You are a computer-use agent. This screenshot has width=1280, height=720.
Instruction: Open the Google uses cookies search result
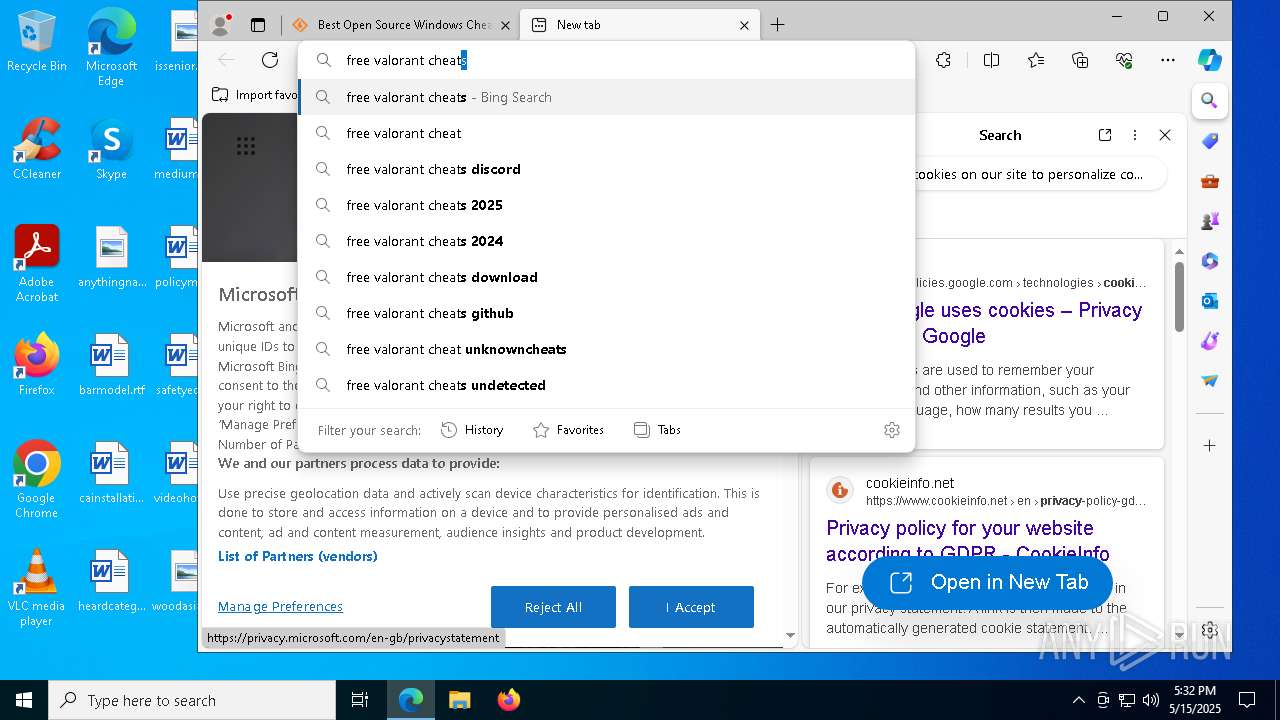tap(1030, 323)
